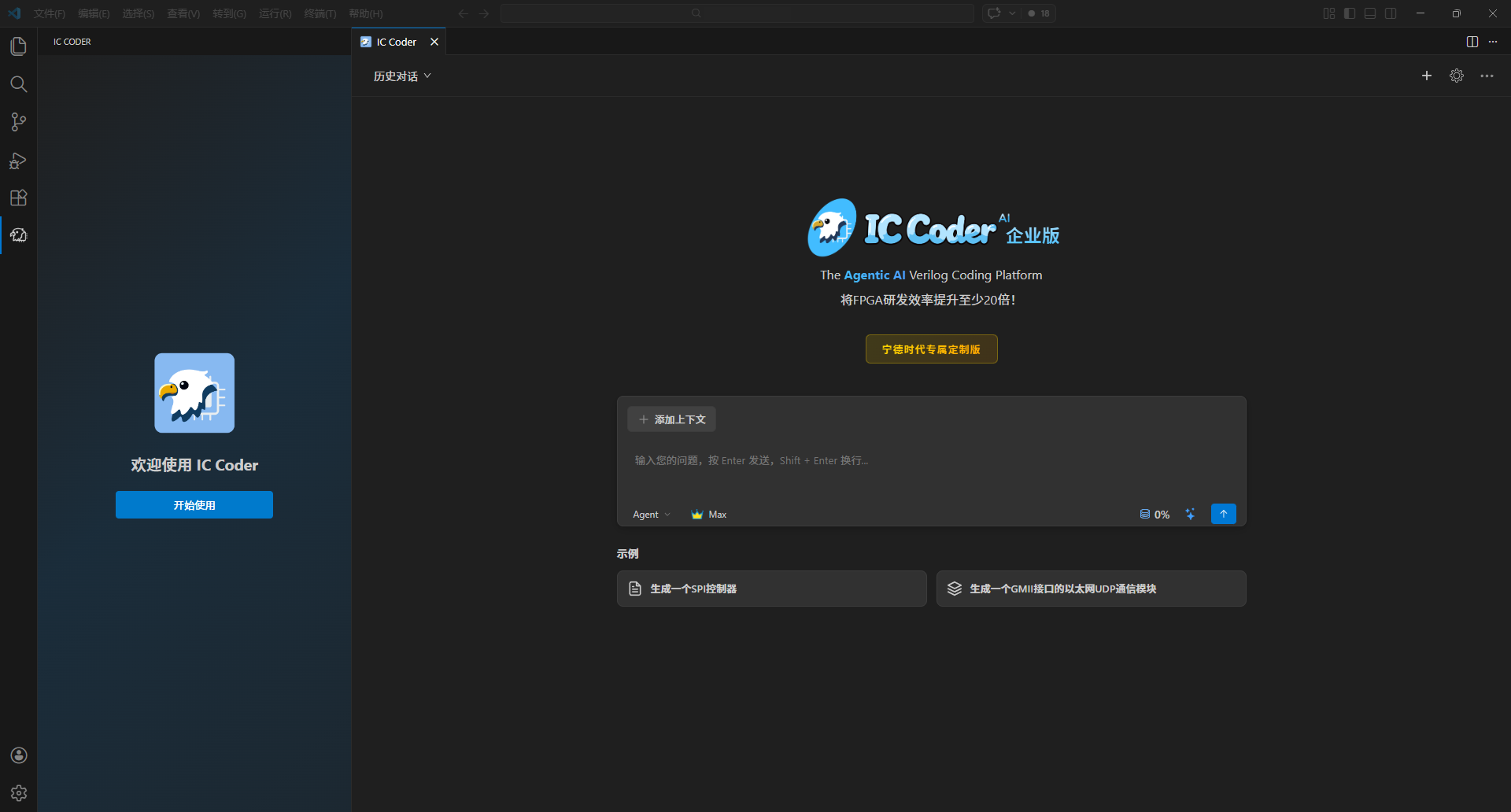Click the VS Code logo in title bar
Screen dimensions: 1511x812
(14, 13)
